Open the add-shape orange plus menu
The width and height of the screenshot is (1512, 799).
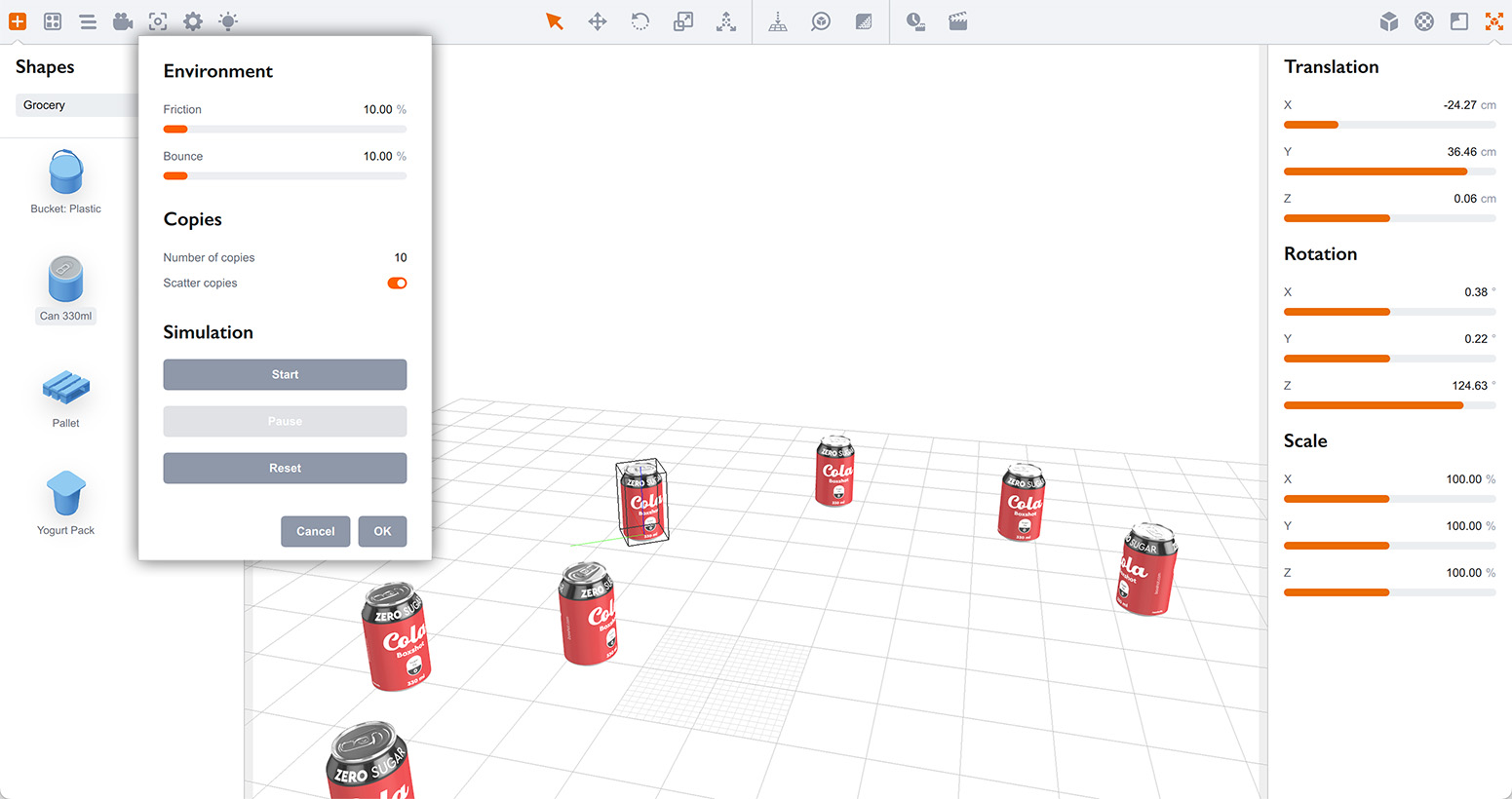(x=18, y=20)
